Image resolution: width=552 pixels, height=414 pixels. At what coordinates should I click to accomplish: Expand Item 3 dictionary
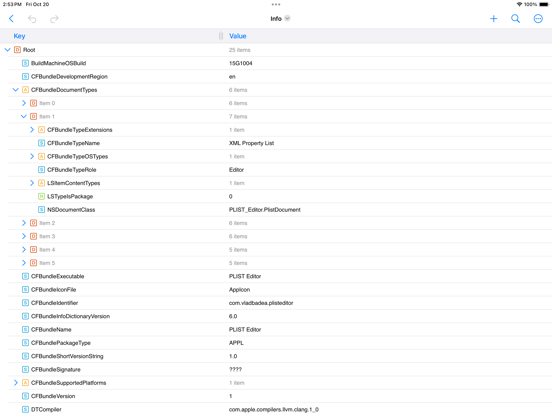point(24,236)
